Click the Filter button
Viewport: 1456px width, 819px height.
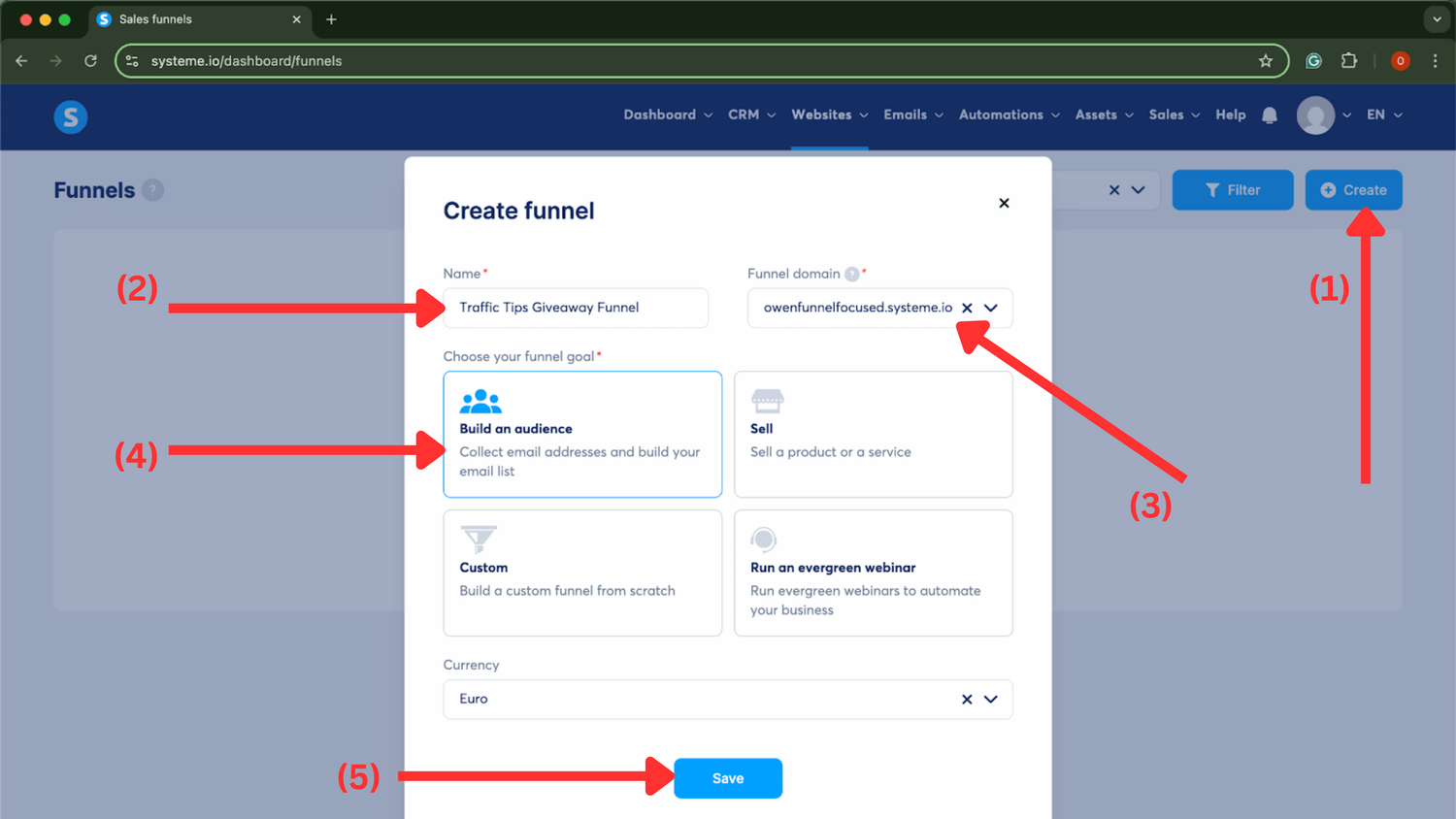pos(1233,190)
